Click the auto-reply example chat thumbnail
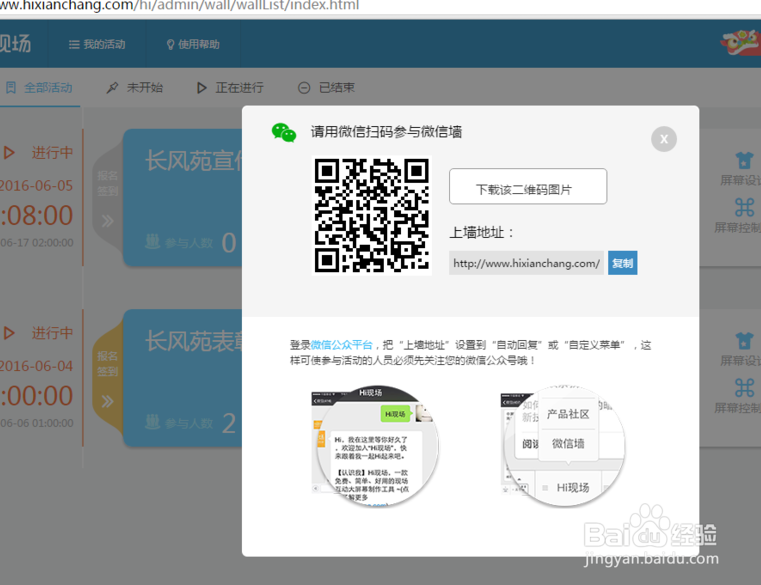 [377, 447]
